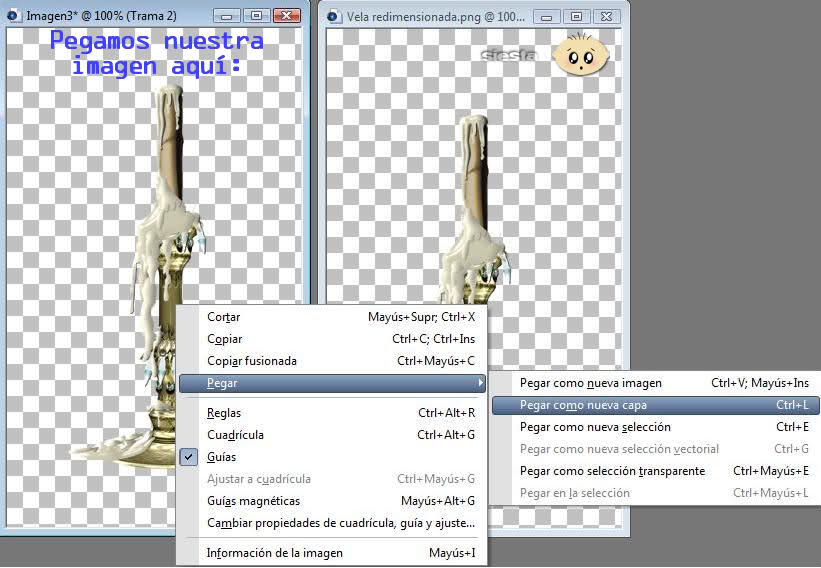Expand the Pegar submenu arrow

click(x=480, y=383)
